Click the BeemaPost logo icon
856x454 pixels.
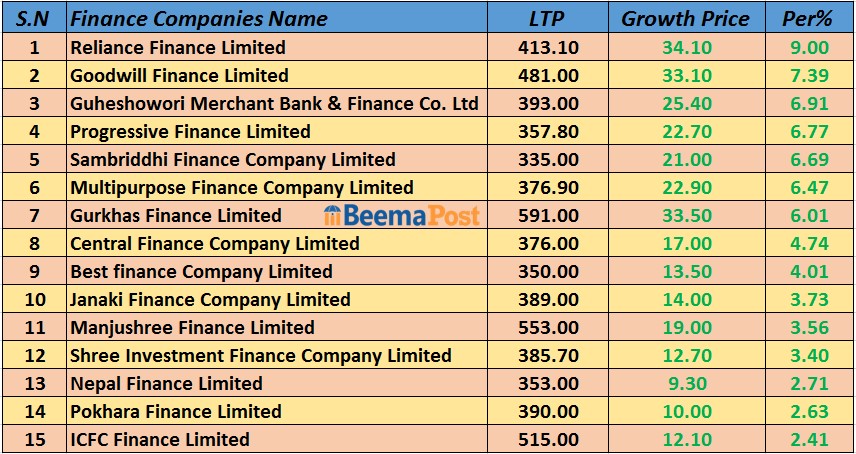pos(334,215)
